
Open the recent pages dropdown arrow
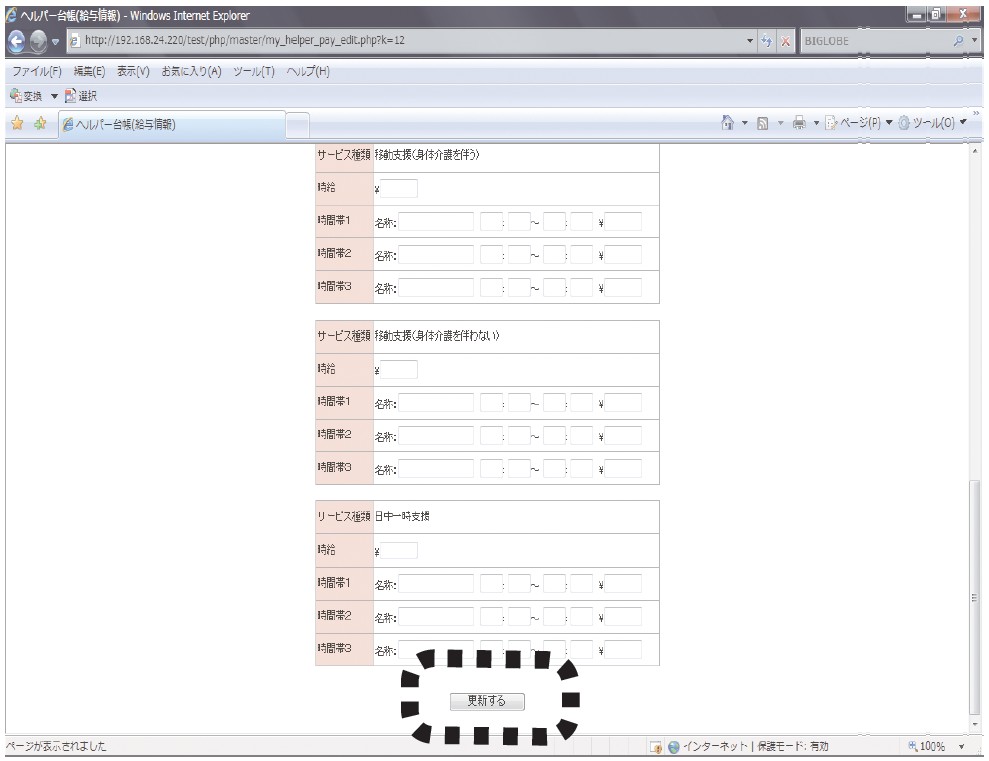(56, 42)
